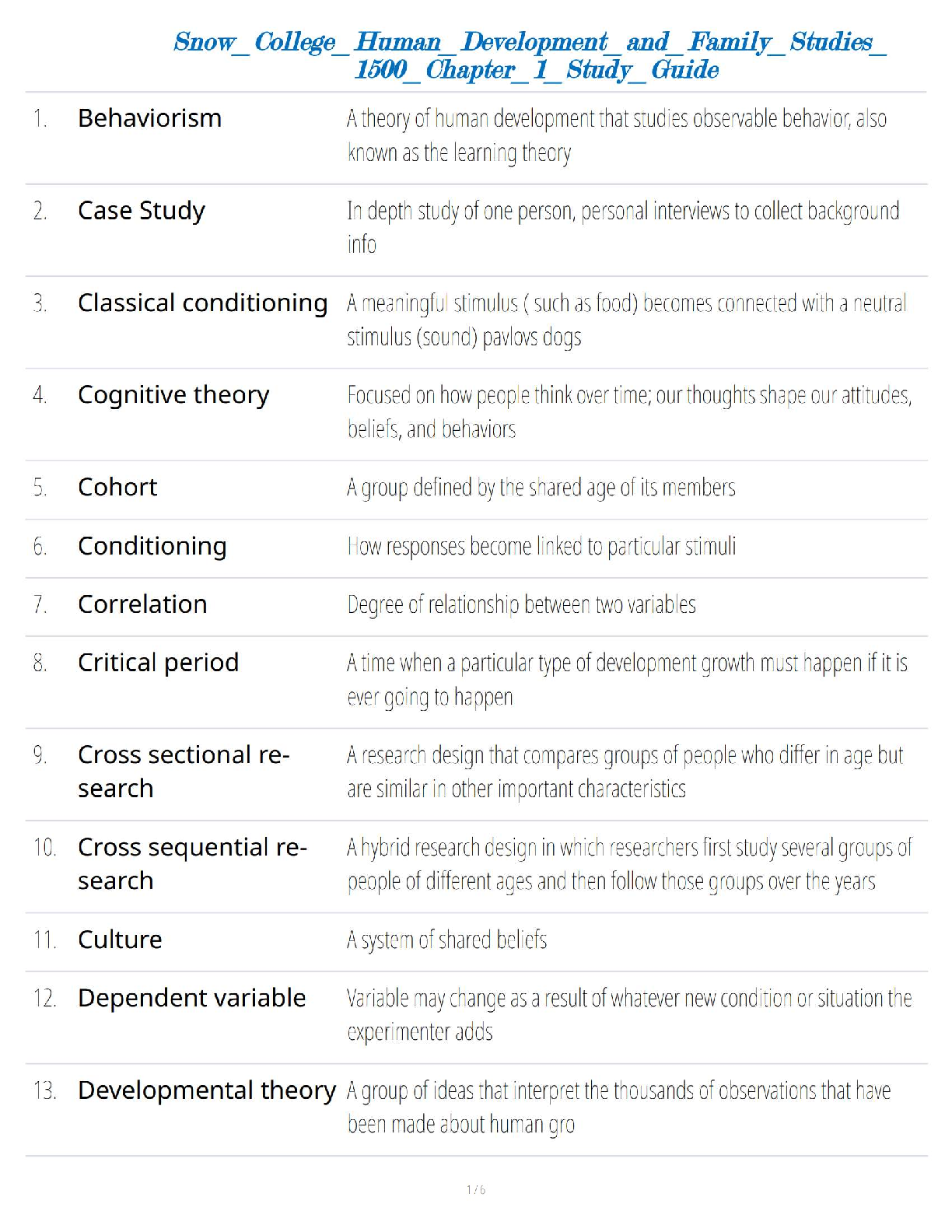
Task: Select the term Culture
Action: pos(120,940)
